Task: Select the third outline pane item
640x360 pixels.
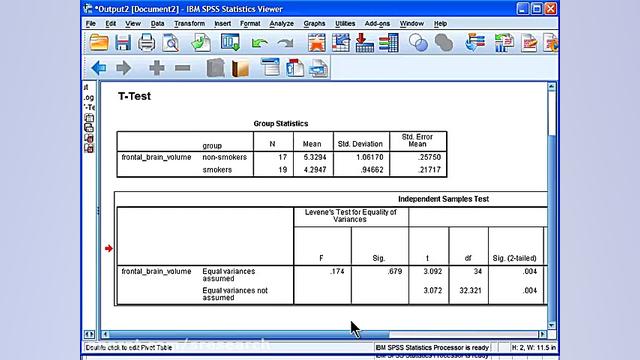Action: [89, 138]
